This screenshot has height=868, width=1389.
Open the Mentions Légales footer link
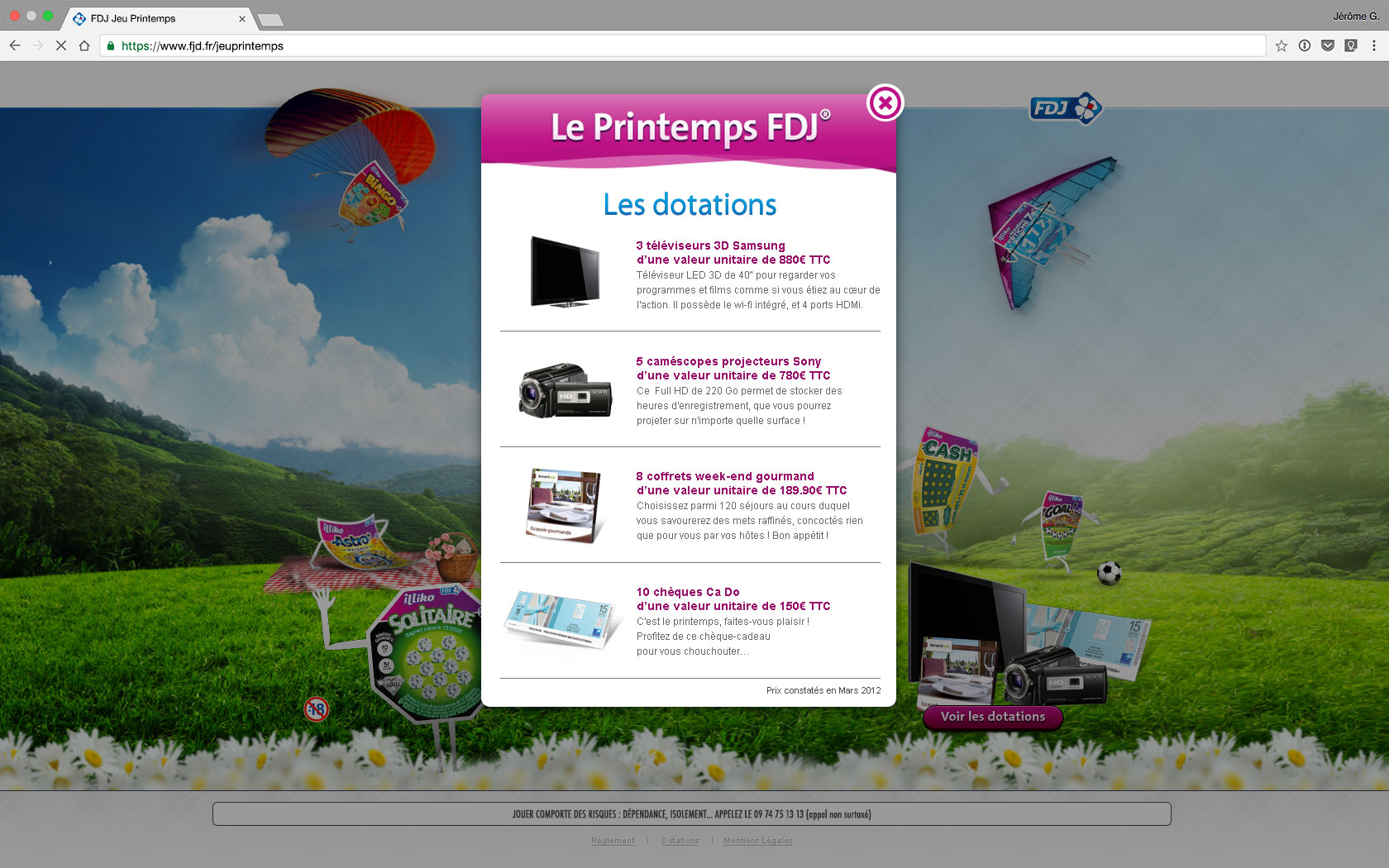[x=757, y=841]
